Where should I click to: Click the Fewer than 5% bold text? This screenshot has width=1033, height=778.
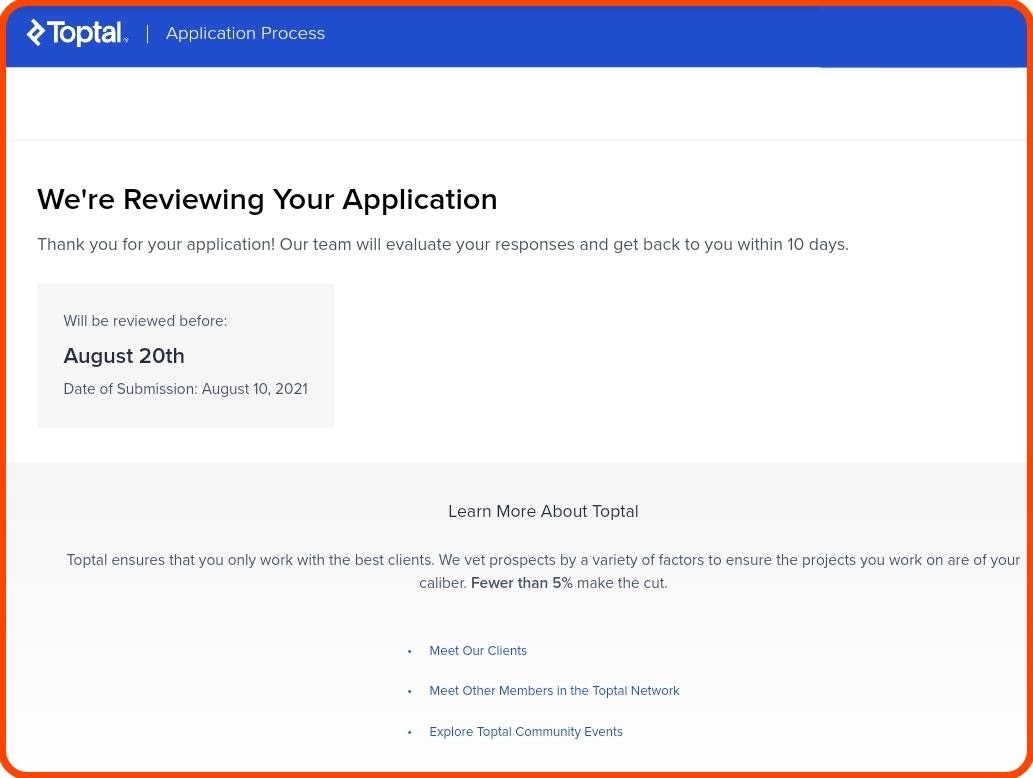(522, 583)
